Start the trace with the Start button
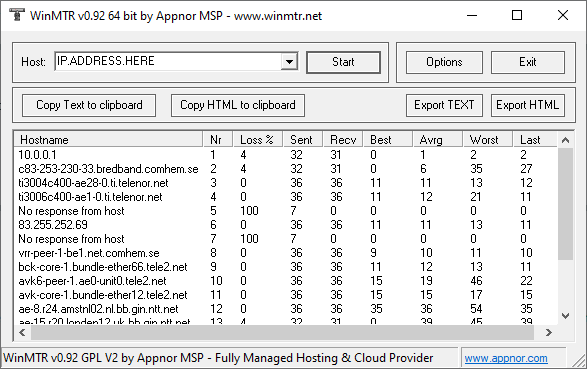The width and height of the screenshot is (587, 369). click(x=343, y=62)
